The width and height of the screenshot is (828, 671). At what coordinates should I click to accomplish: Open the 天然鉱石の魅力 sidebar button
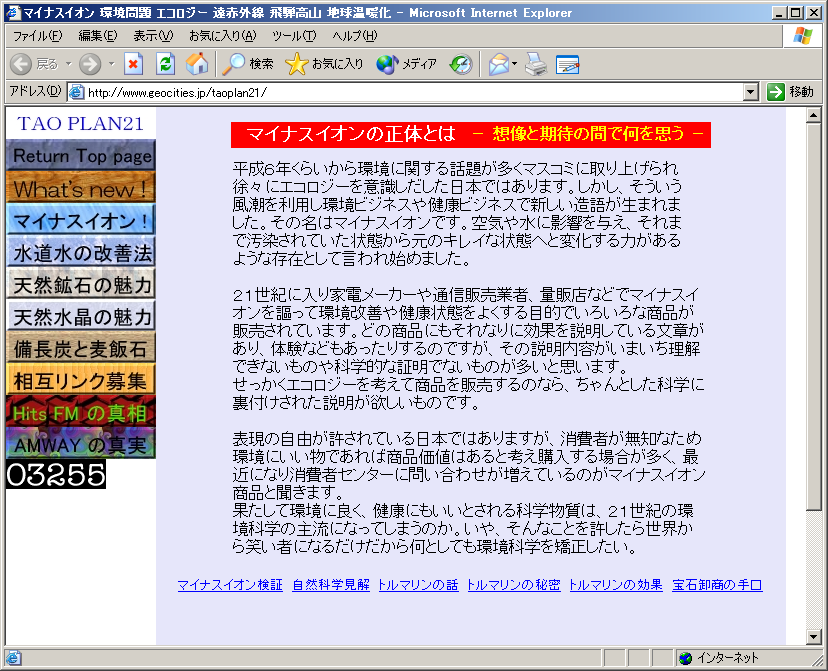[81, 285]
